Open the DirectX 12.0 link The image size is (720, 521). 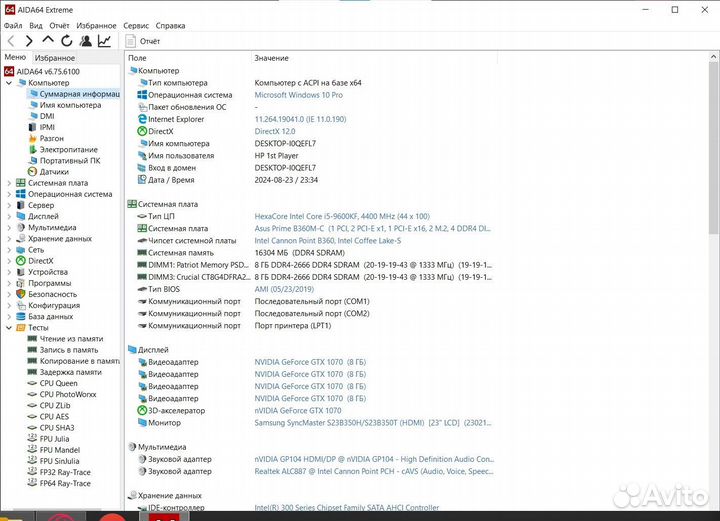coord(275,131)
